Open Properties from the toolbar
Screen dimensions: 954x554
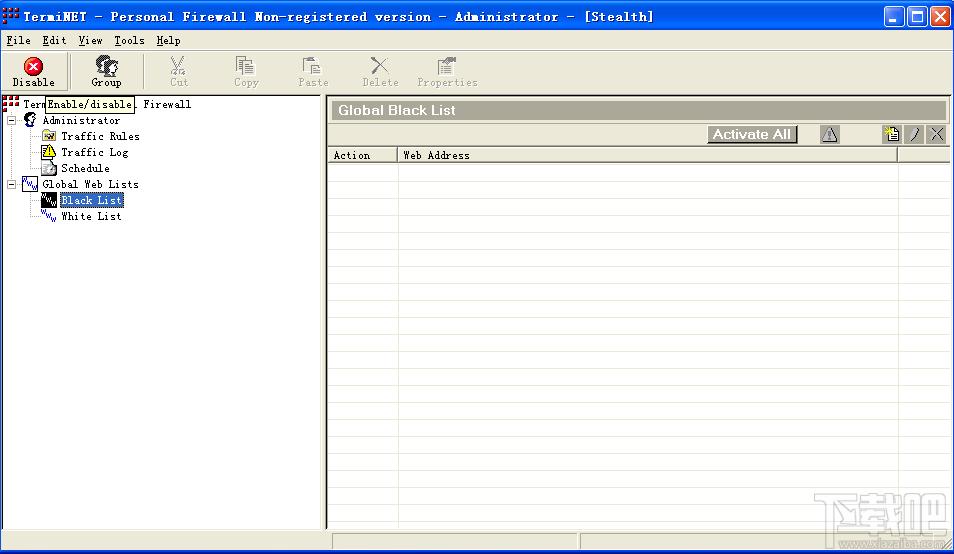click(x=447, y=72)
